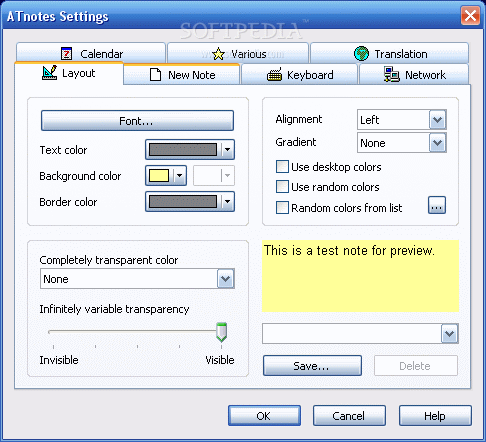Click the Visible label under the slider
This screenshot has width=486, height=442.
pos(220,360)
